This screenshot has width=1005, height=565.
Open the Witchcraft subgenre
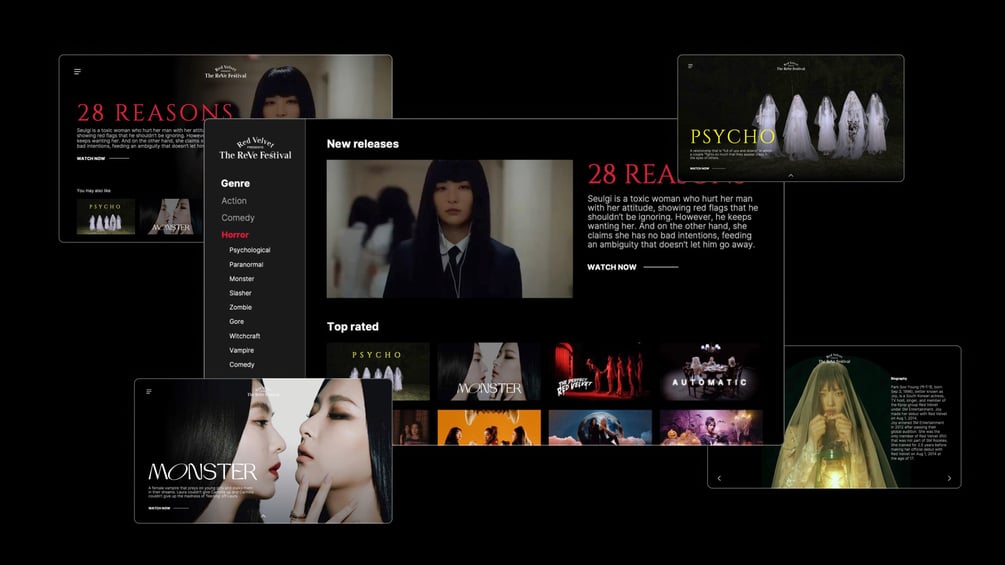[x=245, y=336]
